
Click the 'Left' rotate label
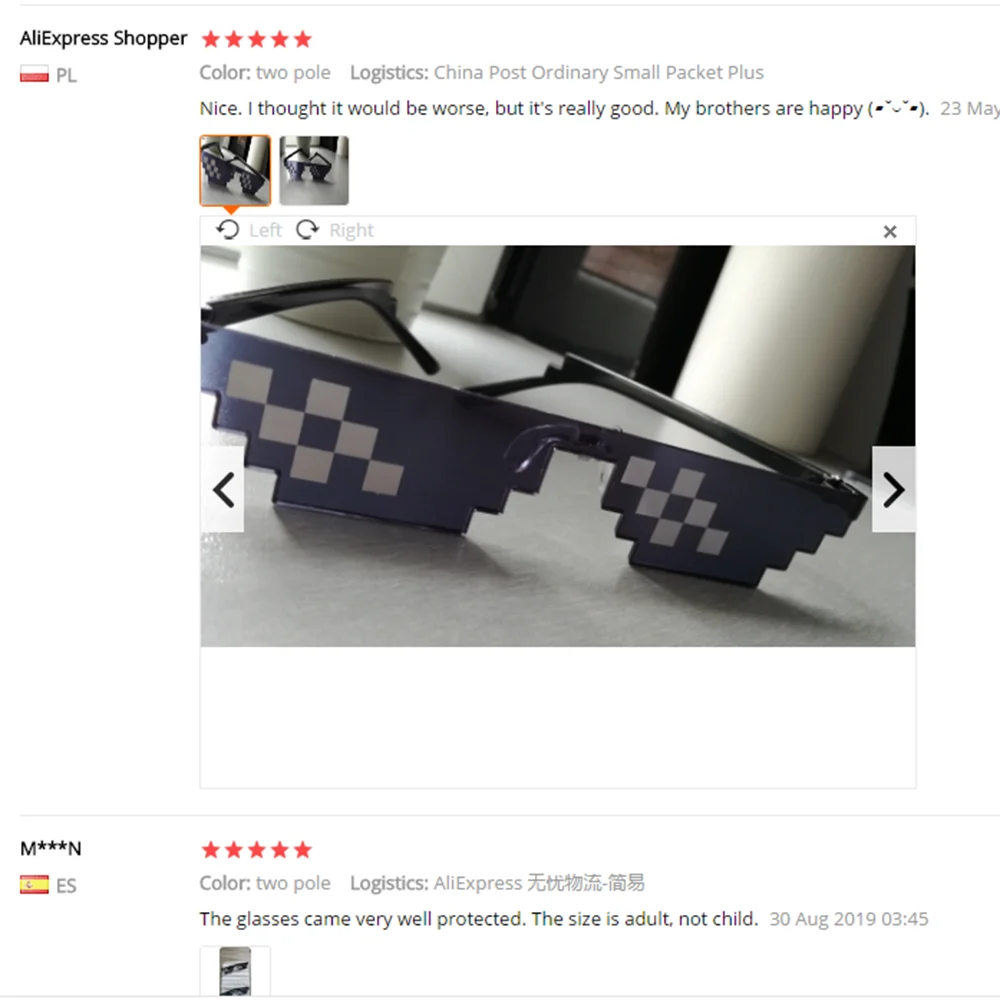point(265,230)
